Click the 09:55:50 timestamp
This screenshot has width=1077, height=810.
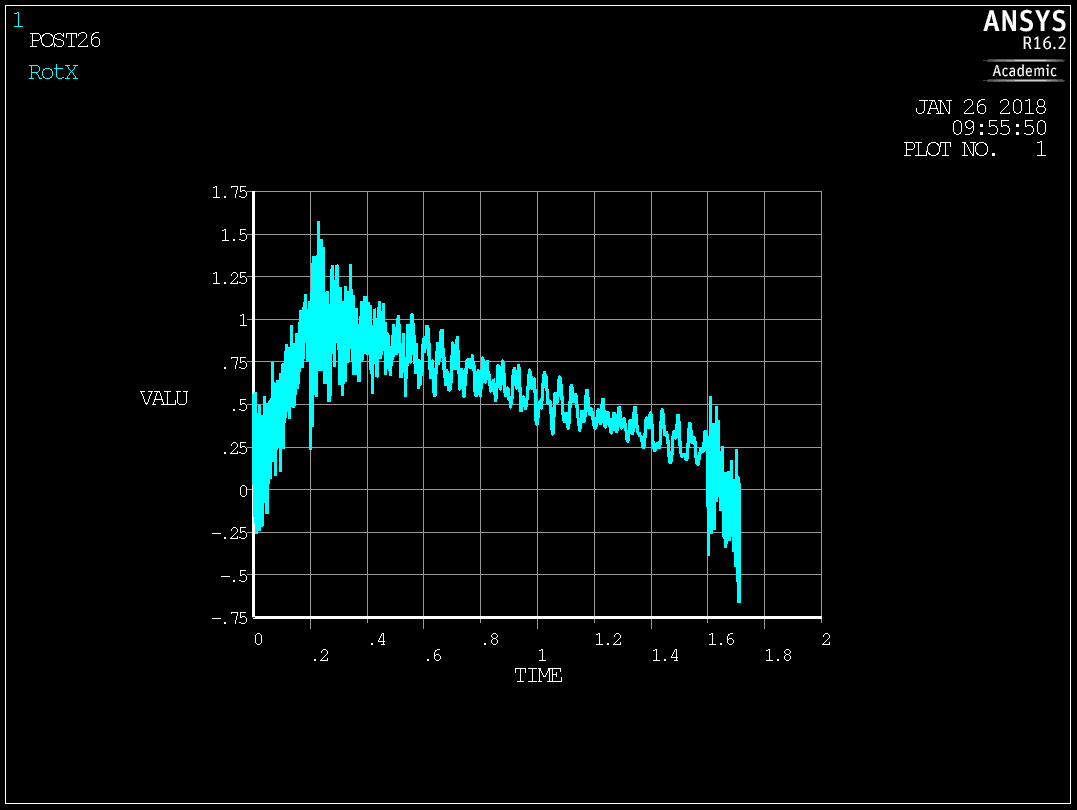998,128
